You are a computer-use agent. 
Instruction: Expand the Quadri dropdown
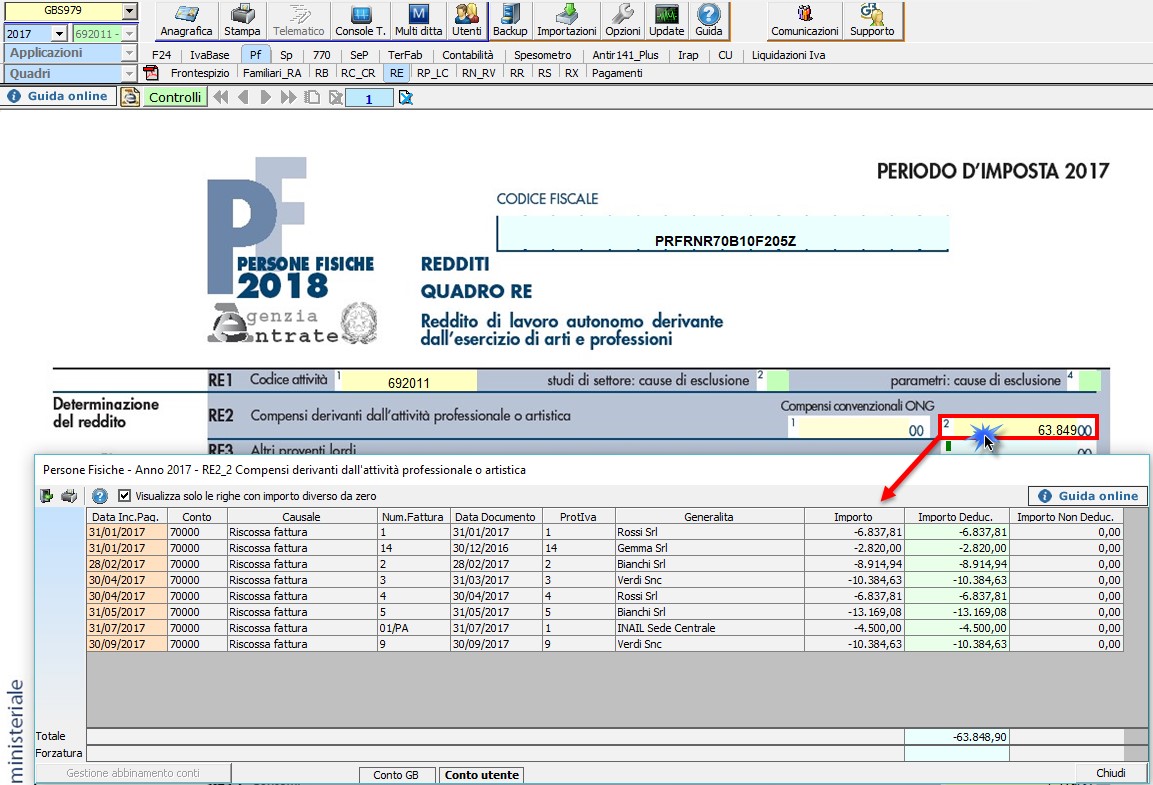tap(129, 74)
